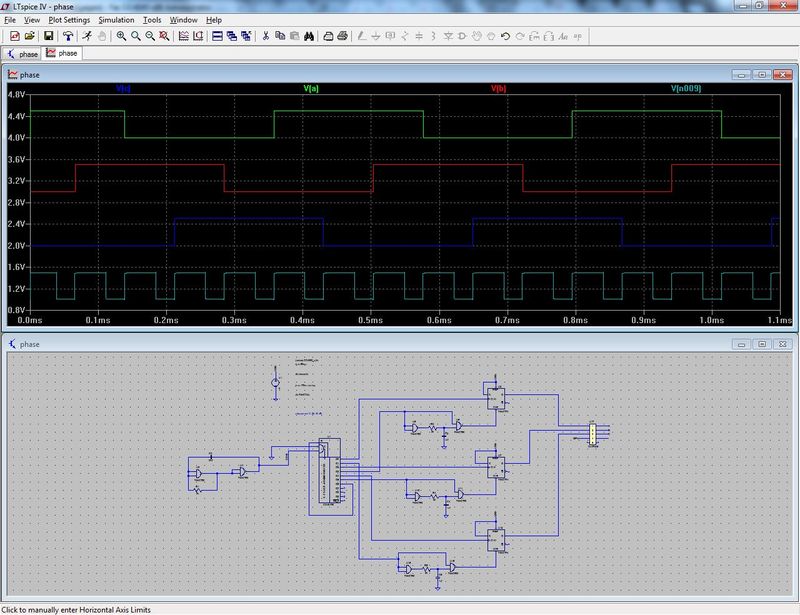The image size is (800, 615).
Task: Switch to the schematic 'phase' tab
Action: click(x=22, y=54)
